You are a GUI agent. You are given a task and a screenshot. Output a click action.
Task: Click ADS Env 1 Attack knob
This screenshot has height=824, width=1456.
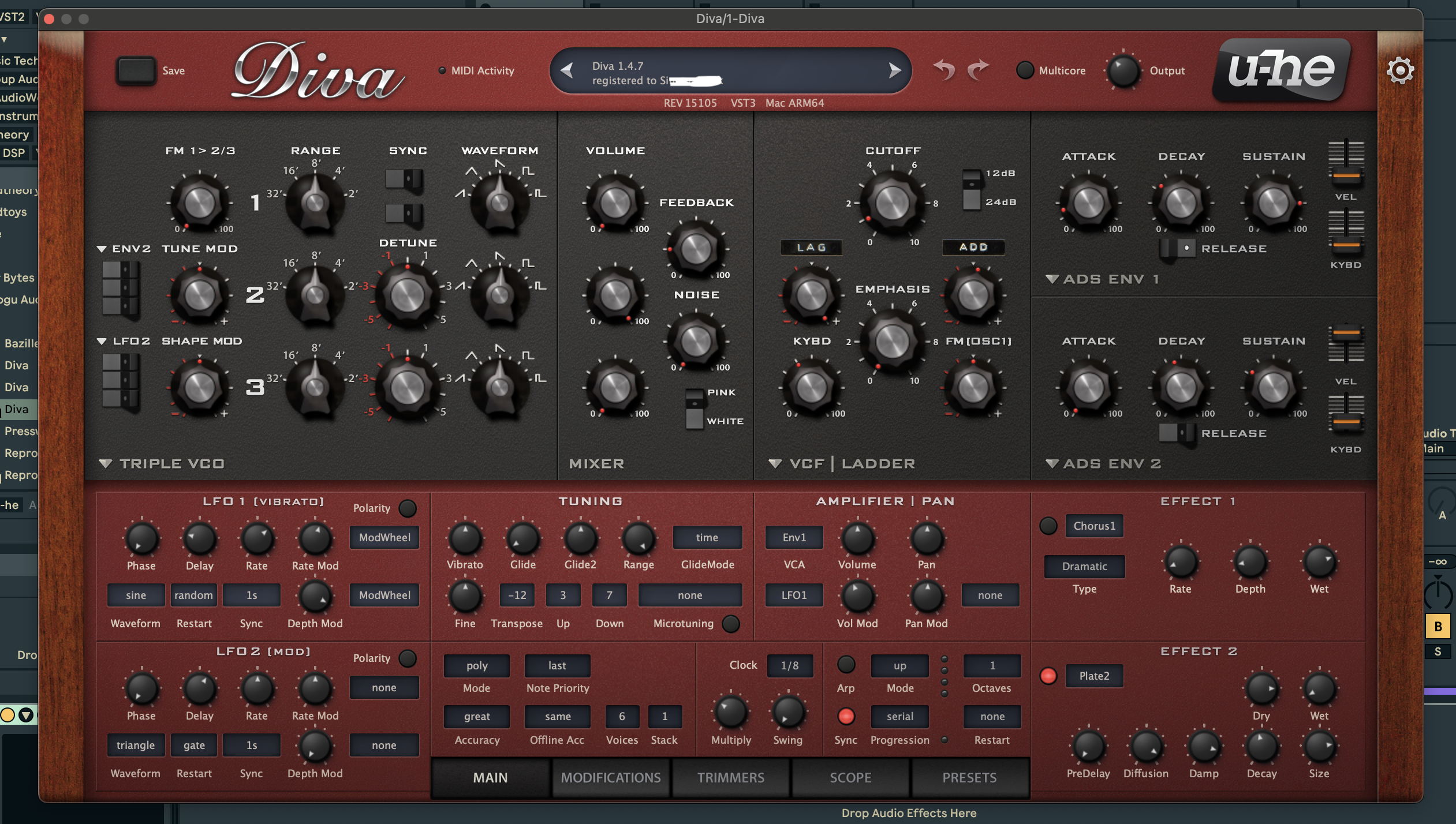[x=1089, y=203]
